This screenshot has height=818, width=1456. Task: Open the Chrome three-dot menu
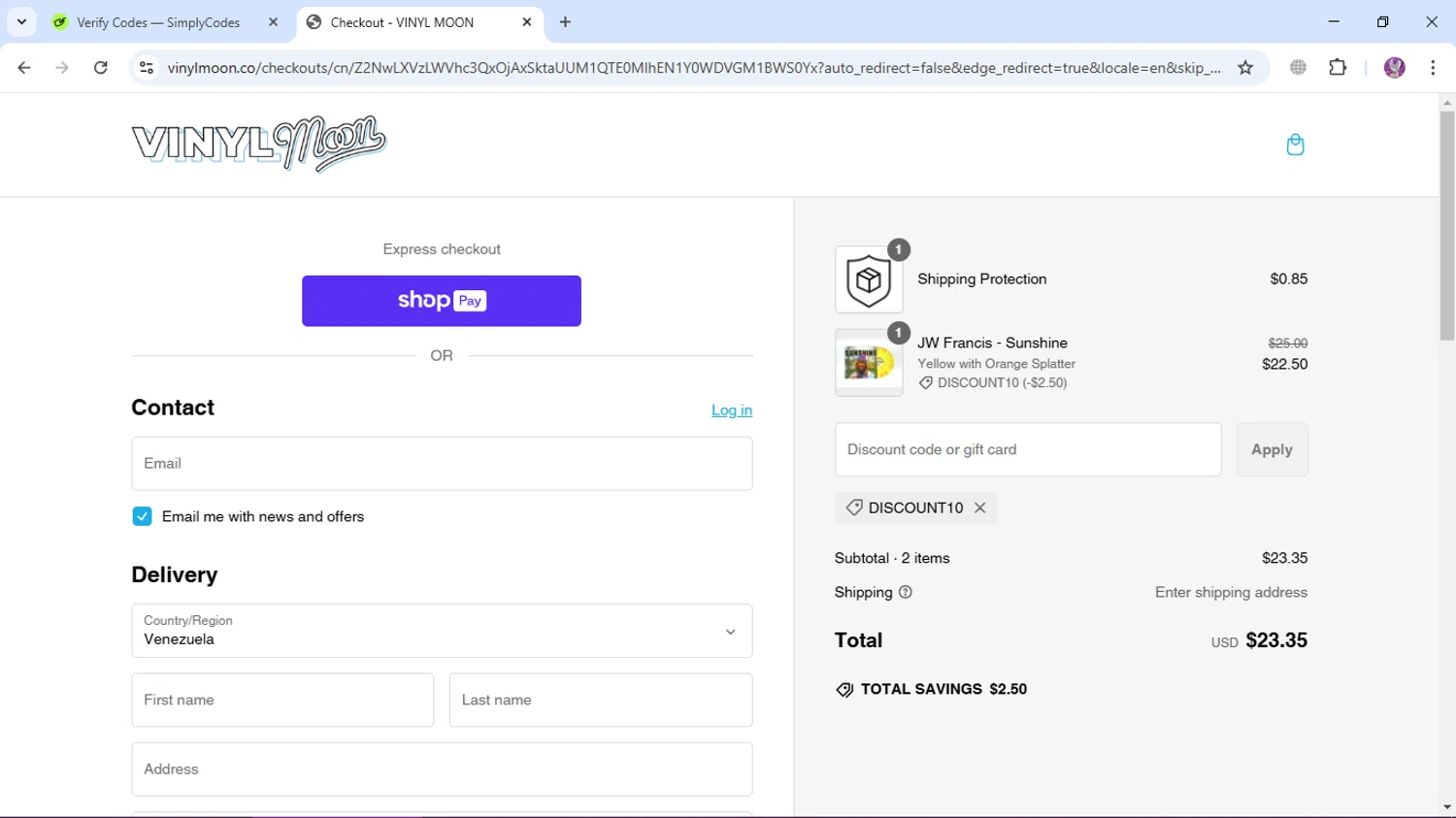pyautogui.click(x=1433, y=68)
